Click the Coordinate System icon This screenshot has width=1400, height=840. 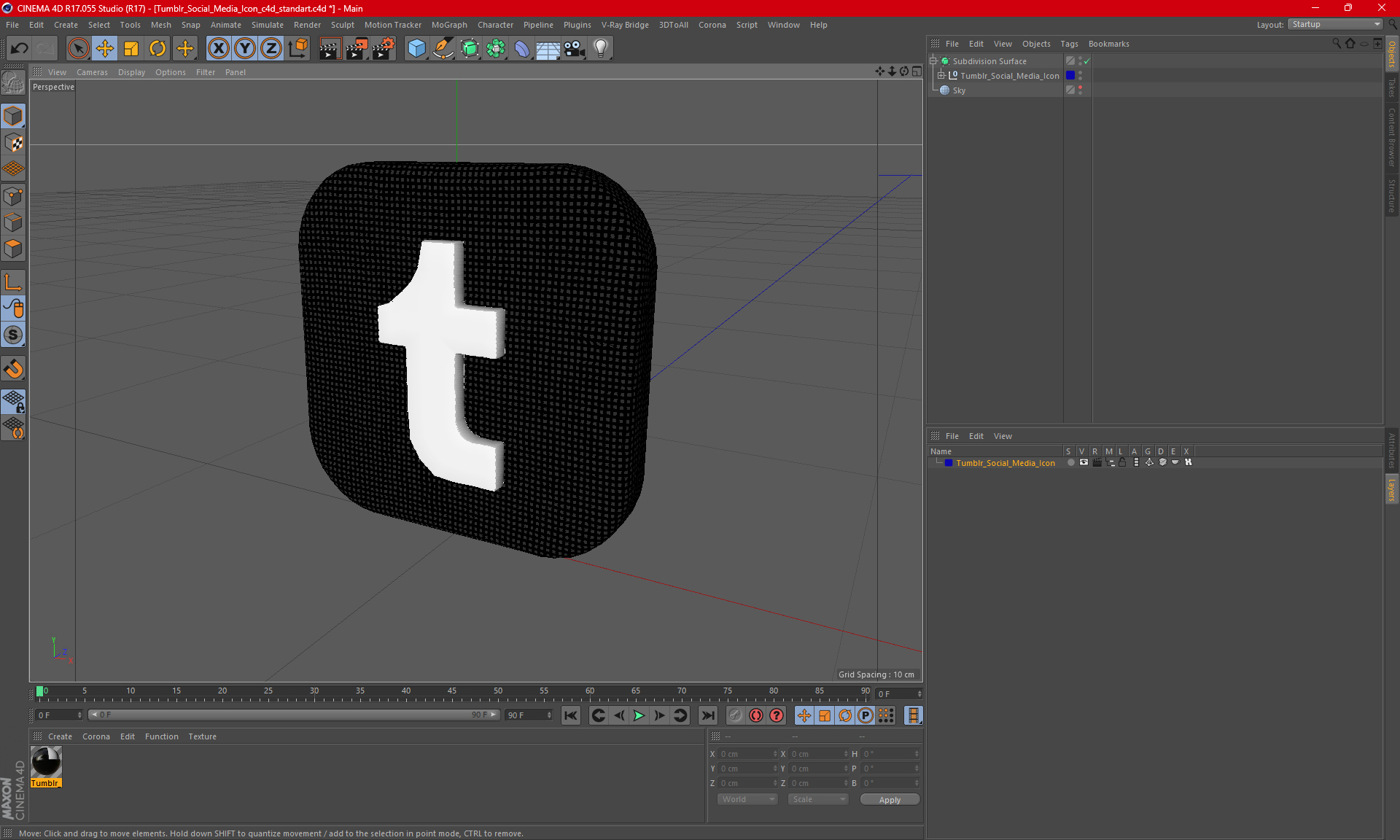[297, 48]
